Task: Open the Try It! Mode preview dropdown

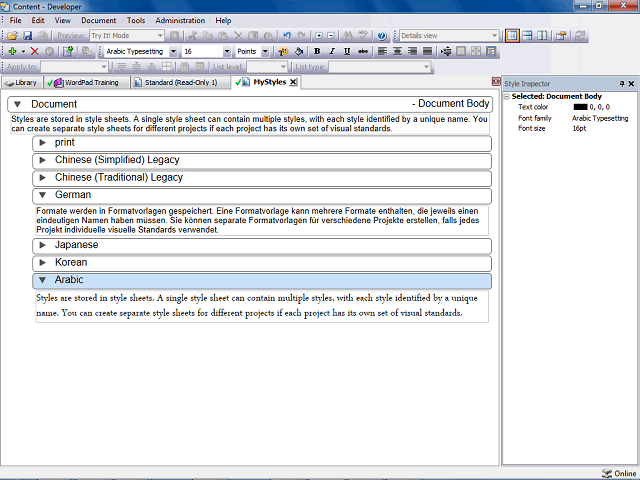Action: [x=160, y=36]
